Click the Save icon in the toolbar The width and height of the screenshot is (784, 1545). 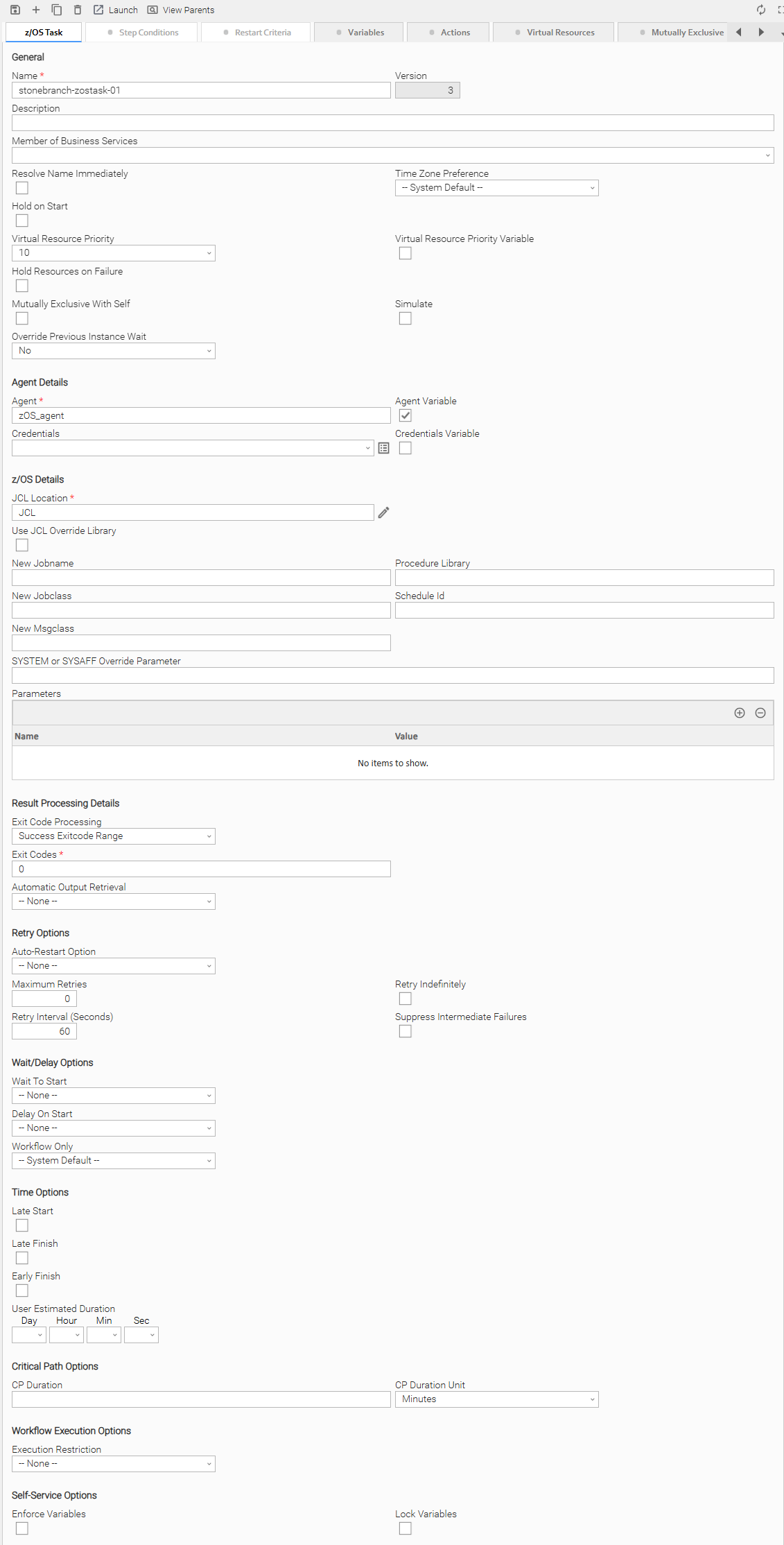(15, 10)
